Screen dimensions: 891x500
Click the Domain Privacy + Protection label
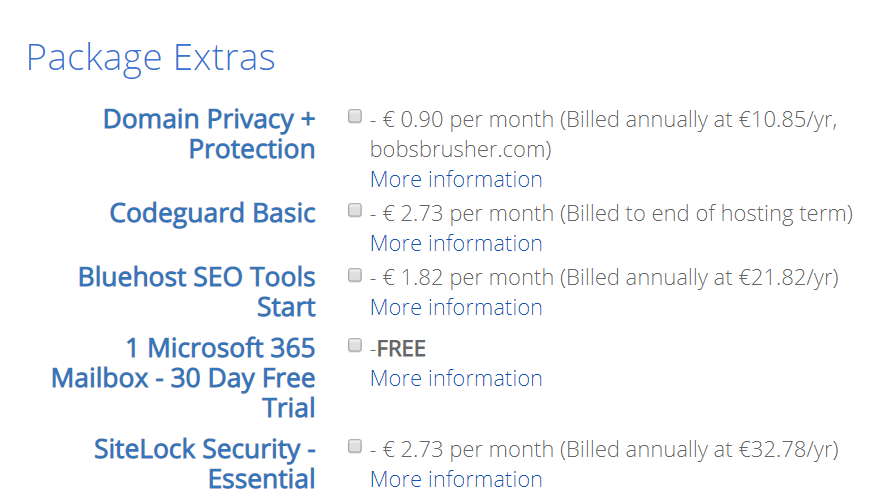pos(209,134)
